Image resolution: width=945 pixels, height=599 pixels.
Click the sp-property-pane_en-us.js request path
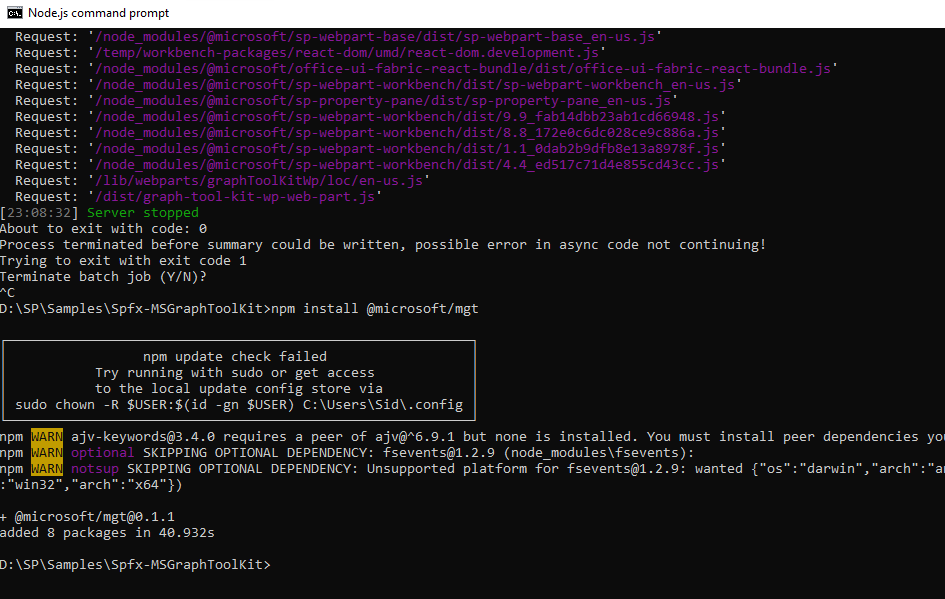point(384,100)
